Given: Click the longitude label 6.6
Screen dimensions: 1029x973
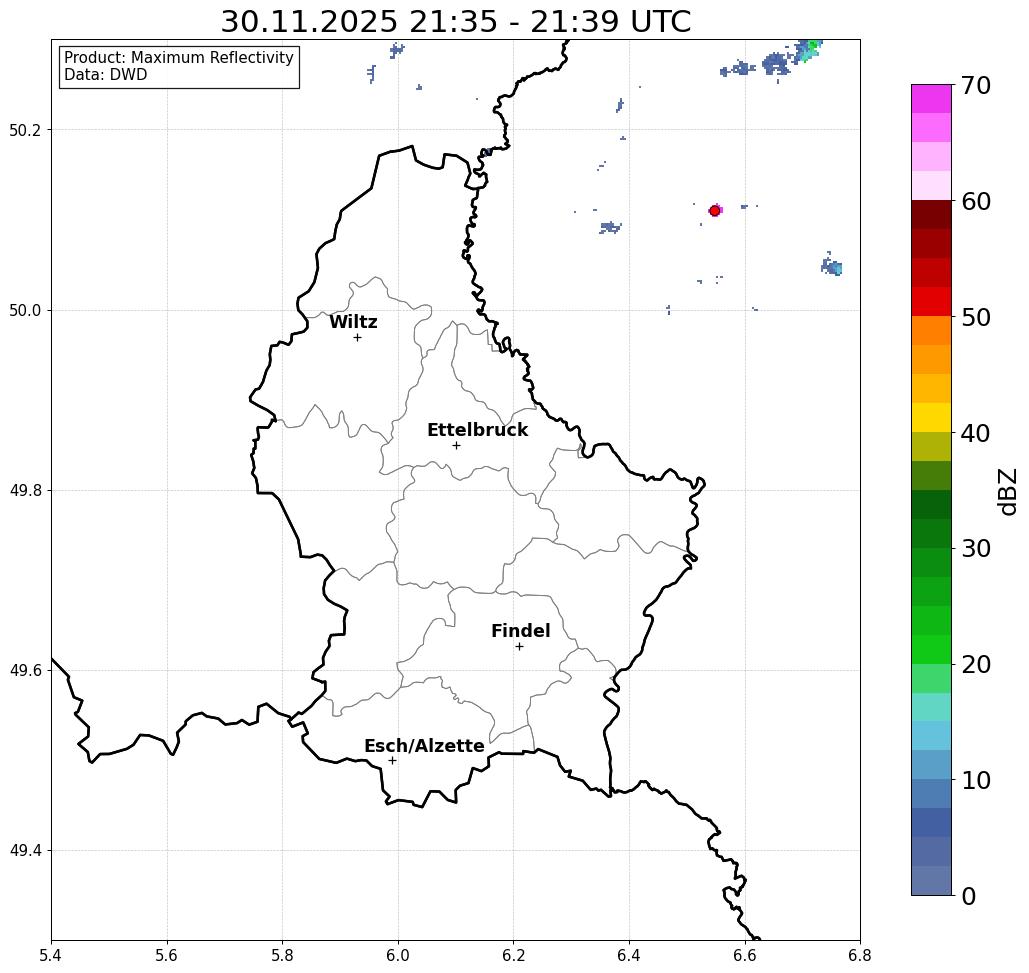Looking at the screenshot, I should [x=745, y=955].
